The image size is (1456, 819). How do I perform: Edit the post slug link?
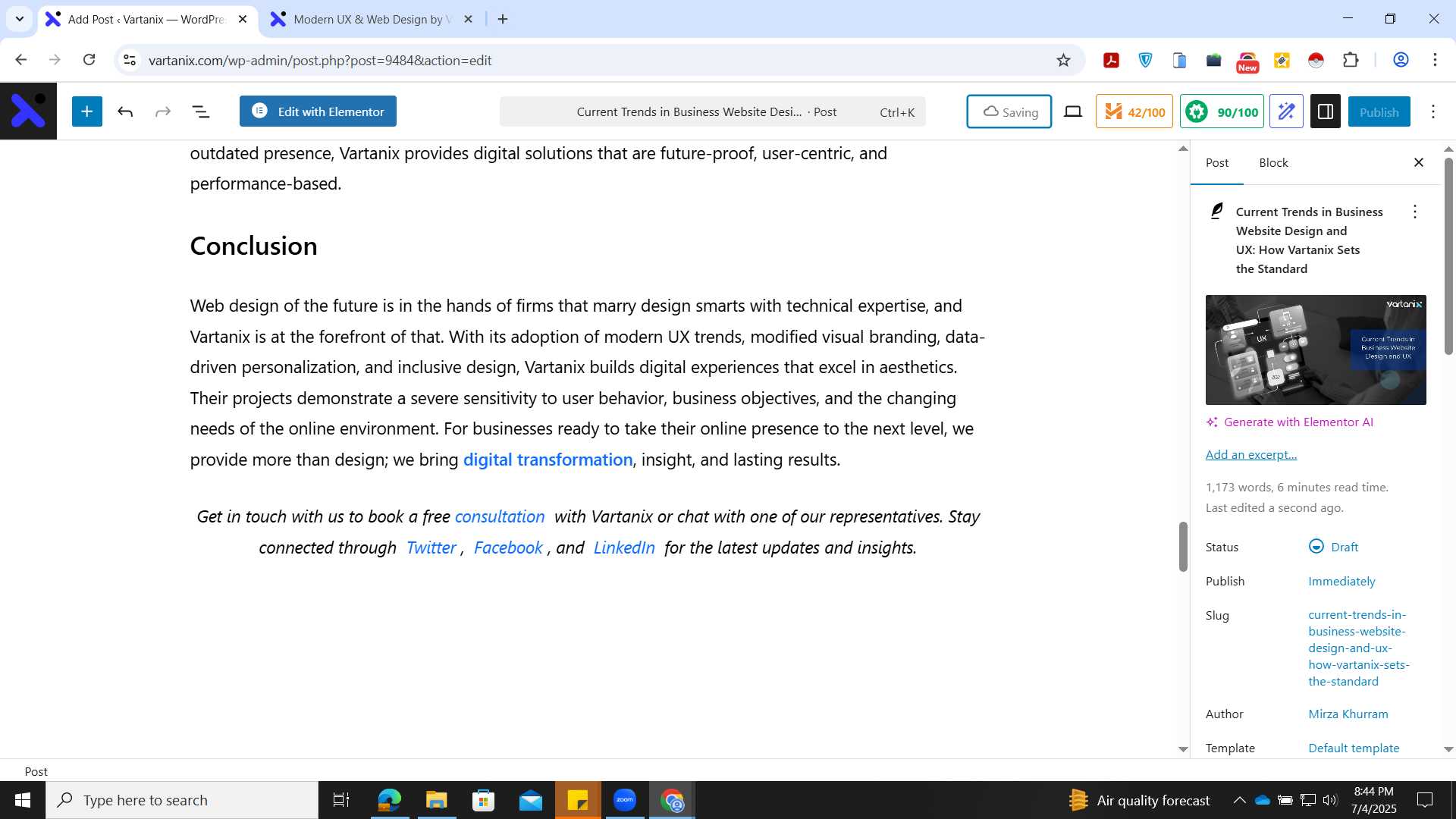coord(1358,648)
